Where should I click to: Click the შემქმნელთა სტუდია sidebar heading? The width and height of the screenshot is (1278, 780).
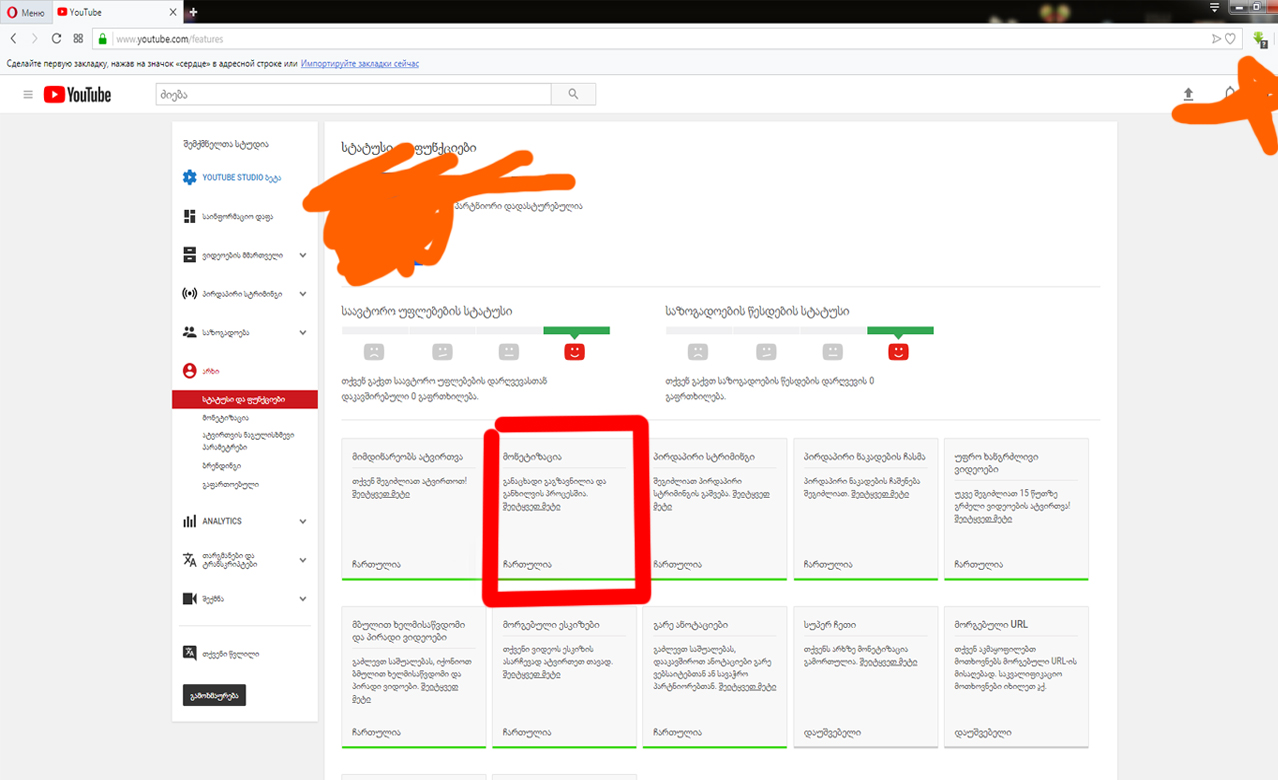[x=226, y=144]
